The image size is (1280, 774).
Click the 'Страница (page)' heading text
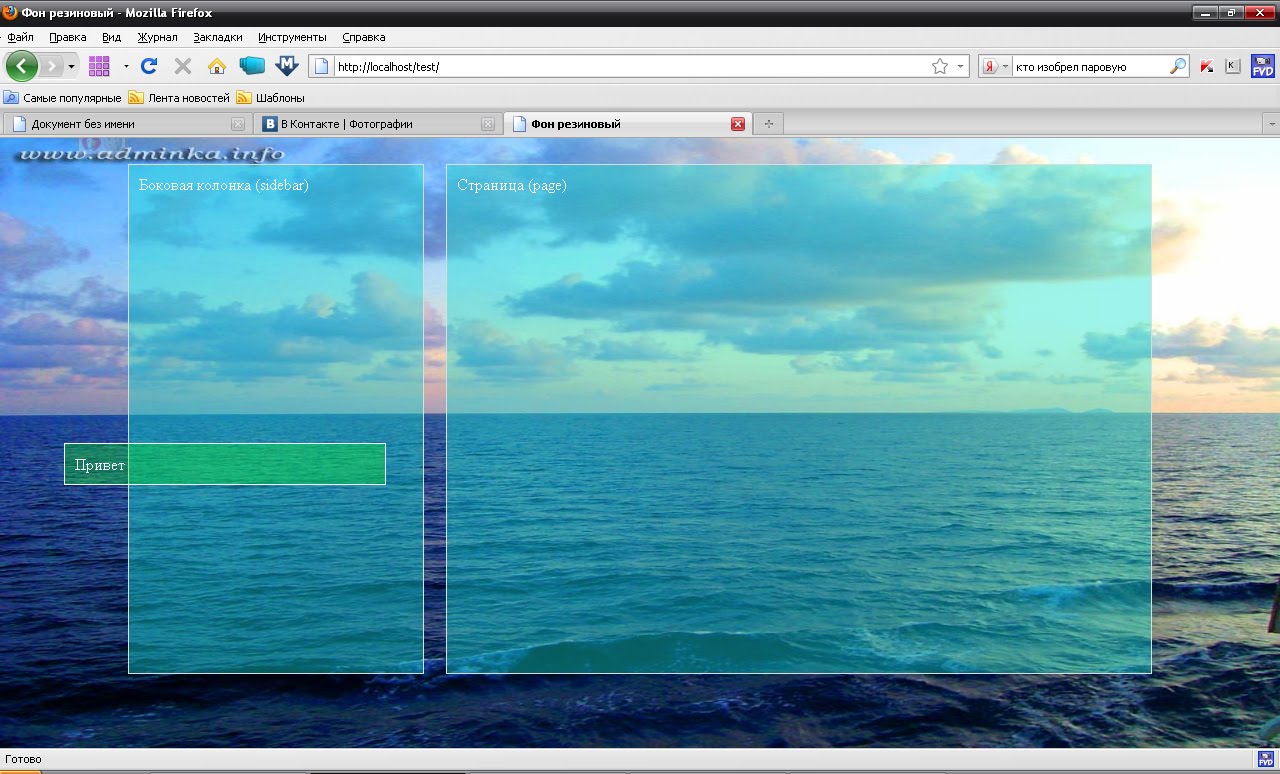512,185
